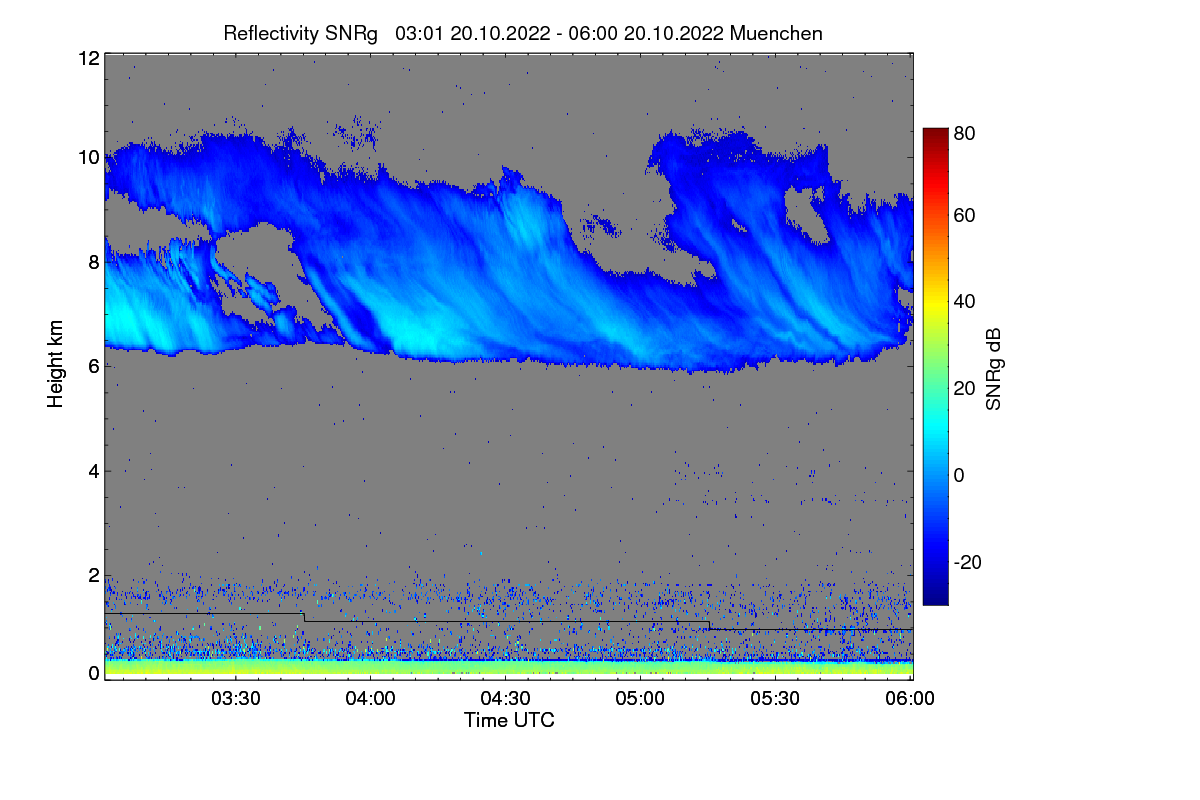
Task: Click the 6 km height tick label
Action: pos(94,366)
